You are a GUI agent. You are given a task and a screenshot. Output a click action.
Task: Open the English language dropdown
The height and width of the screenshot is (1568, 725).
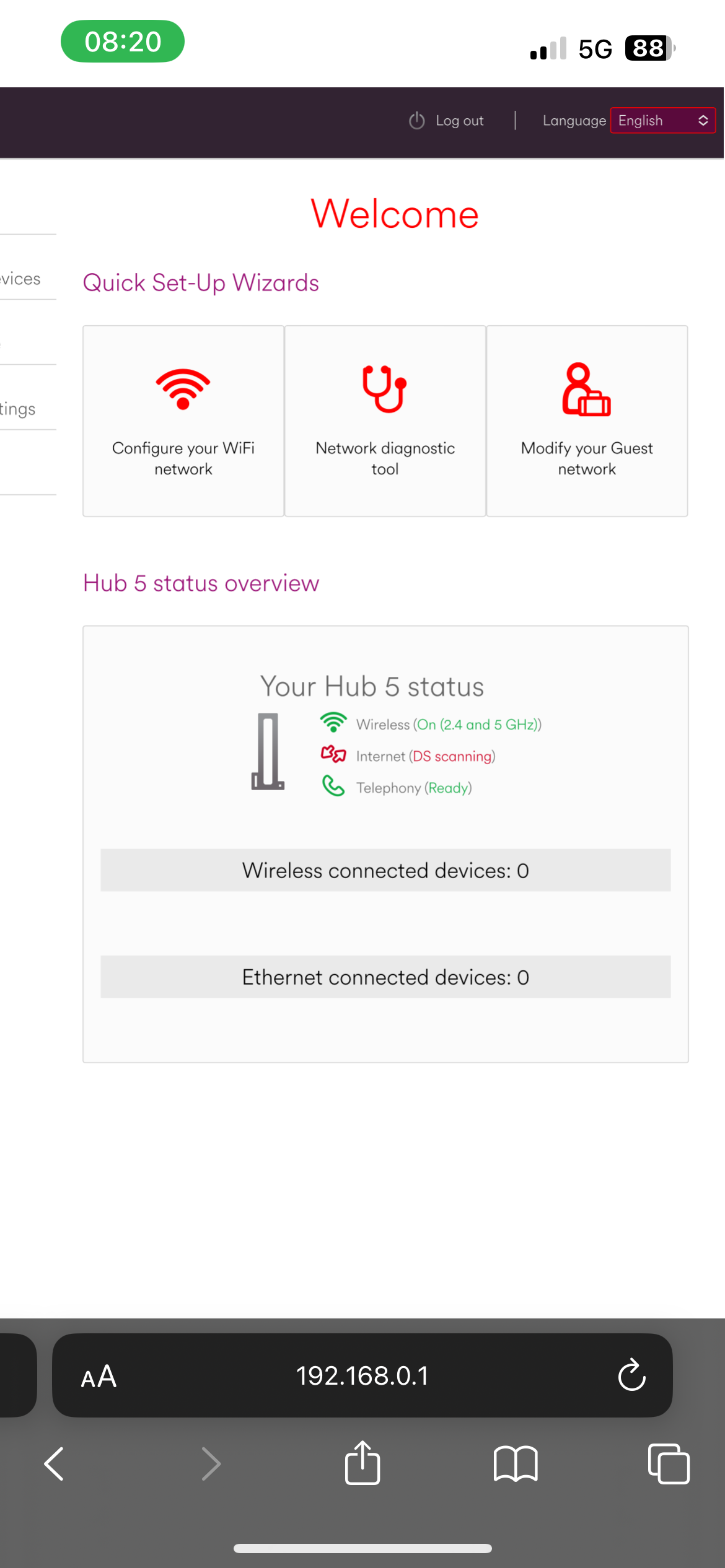point(663,120)
